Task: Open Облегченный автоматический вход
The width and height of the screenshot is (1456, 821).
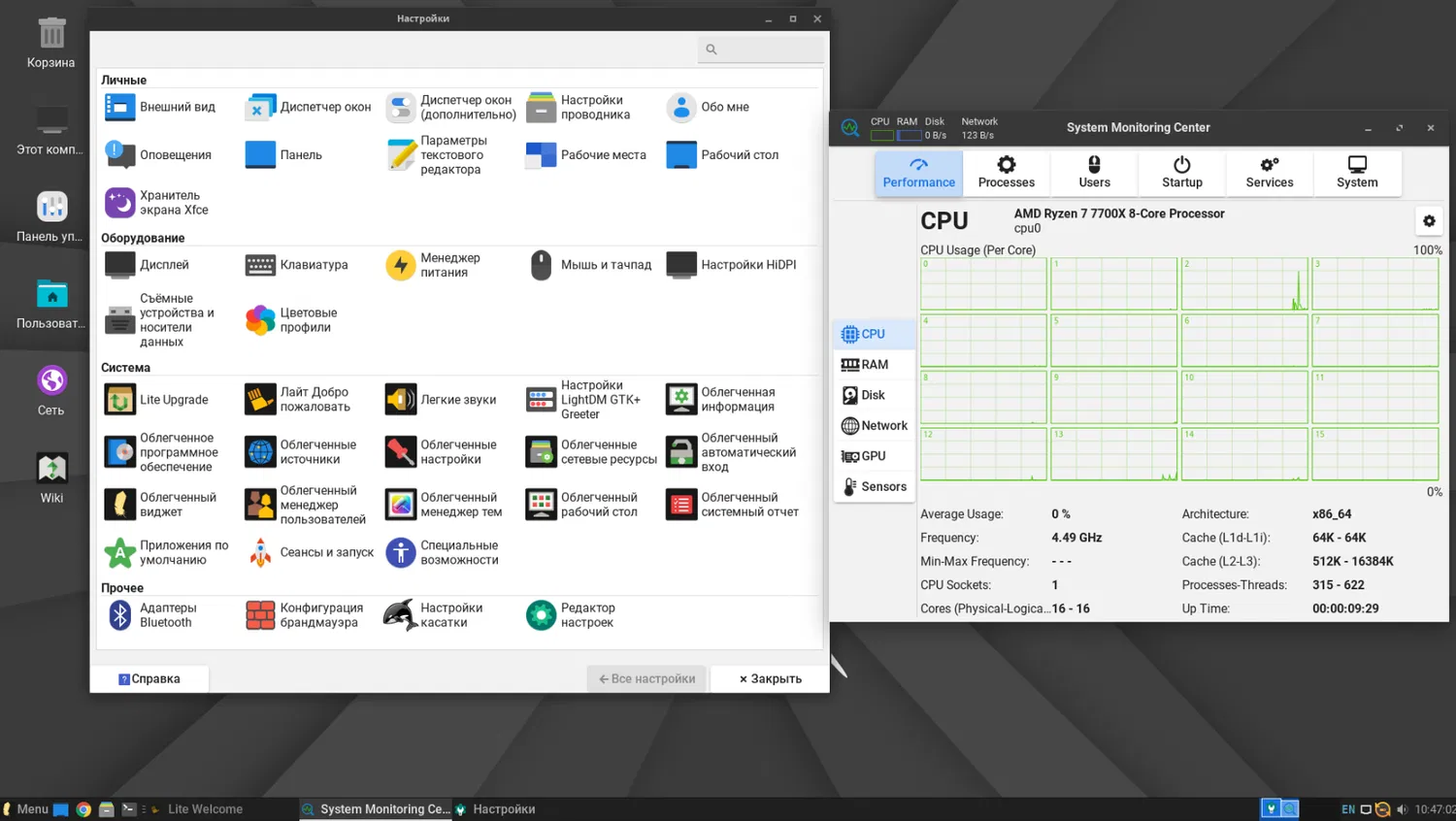Action: pos(732,451)
